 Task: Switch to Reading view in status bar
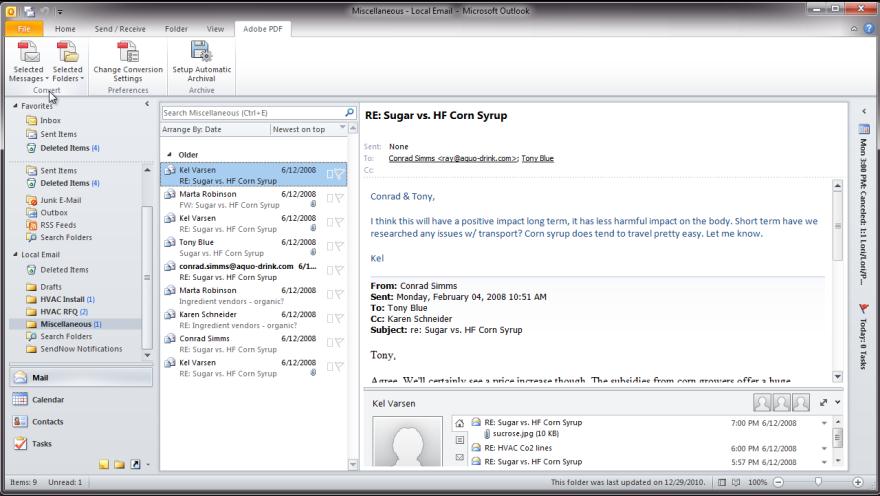tap(736, 482)
